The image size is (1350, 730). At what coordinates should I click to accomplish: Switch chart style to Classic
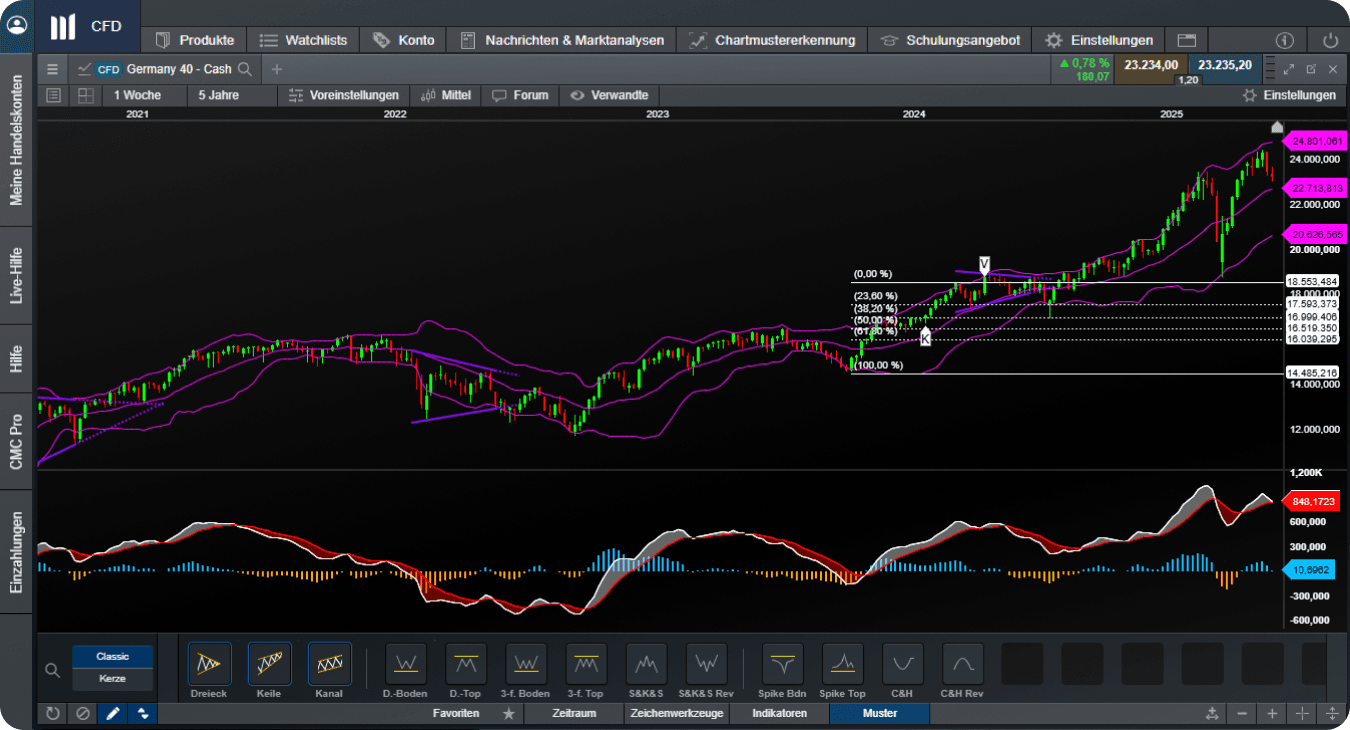(x=112, y=656)
